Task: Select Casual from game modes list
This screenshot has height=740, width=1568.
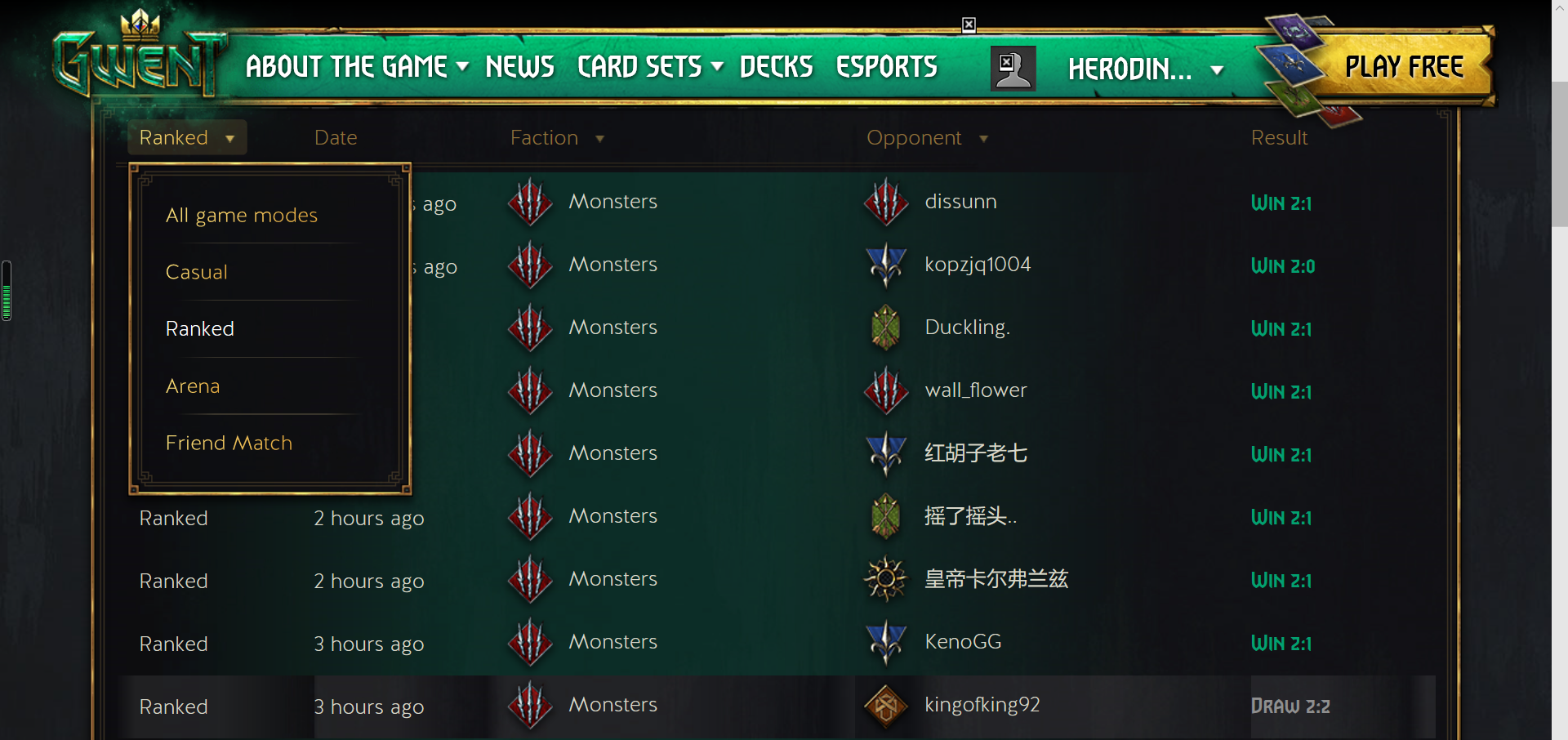Action: pos(196,272)
